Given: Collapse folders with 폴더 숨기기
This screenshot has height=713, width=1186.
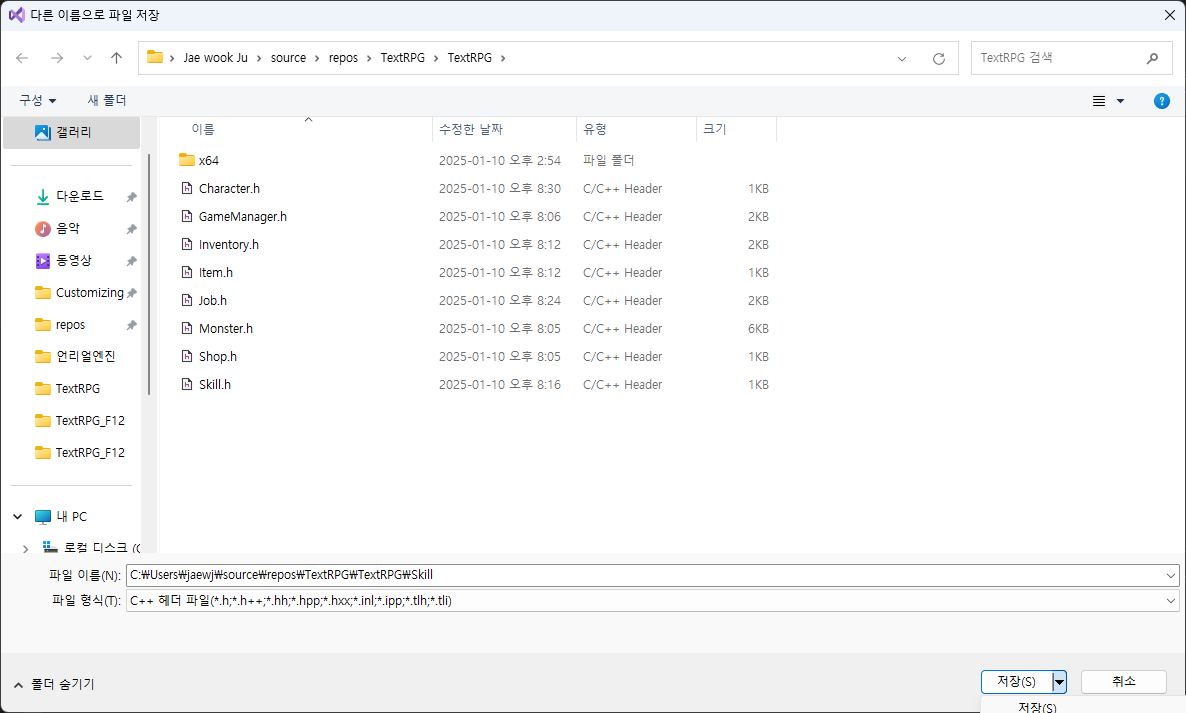Looking at the screenshot, I should (x=54, y=684).
